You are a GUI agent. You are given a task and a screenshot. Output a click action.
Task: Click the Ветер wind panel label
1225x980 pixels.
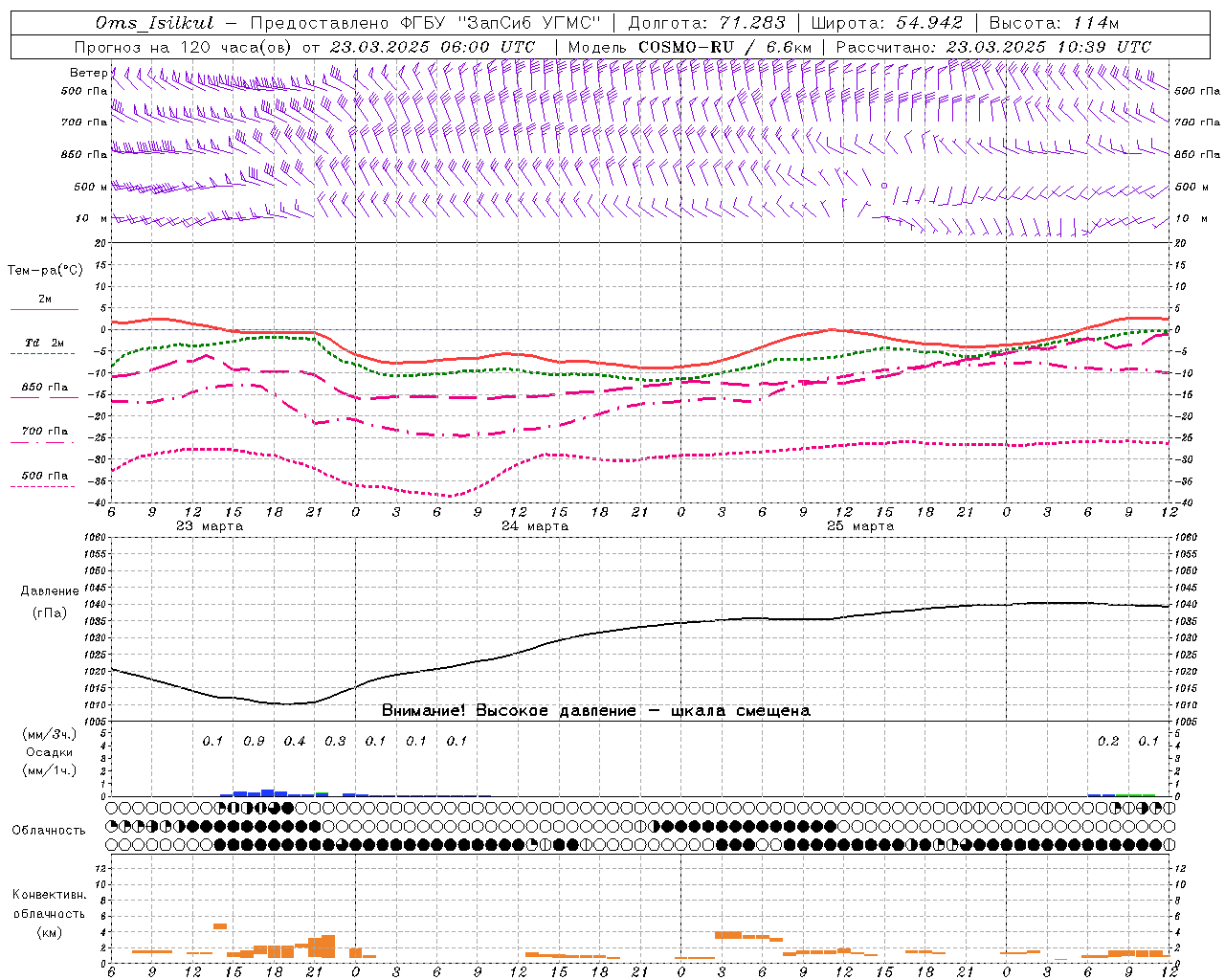tap(88, 73)
